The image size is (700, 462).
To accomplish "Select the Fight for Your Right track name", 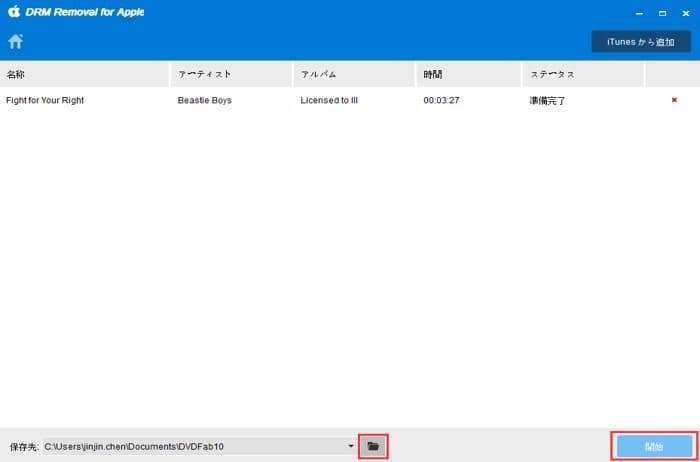I will point(45,100).
